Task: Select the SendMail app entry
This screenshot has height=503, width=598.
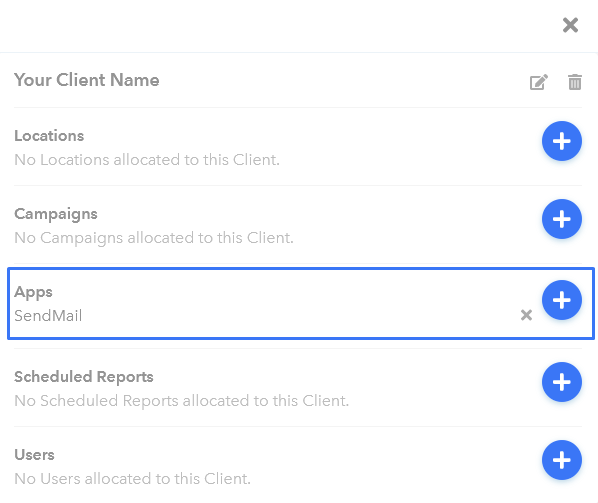Action: coord(48,316)
